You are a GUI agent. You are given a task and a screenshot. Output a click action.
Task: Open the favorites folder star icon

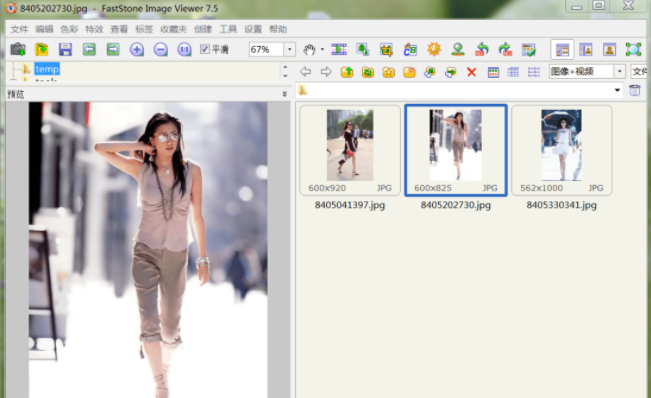(389, 72)
